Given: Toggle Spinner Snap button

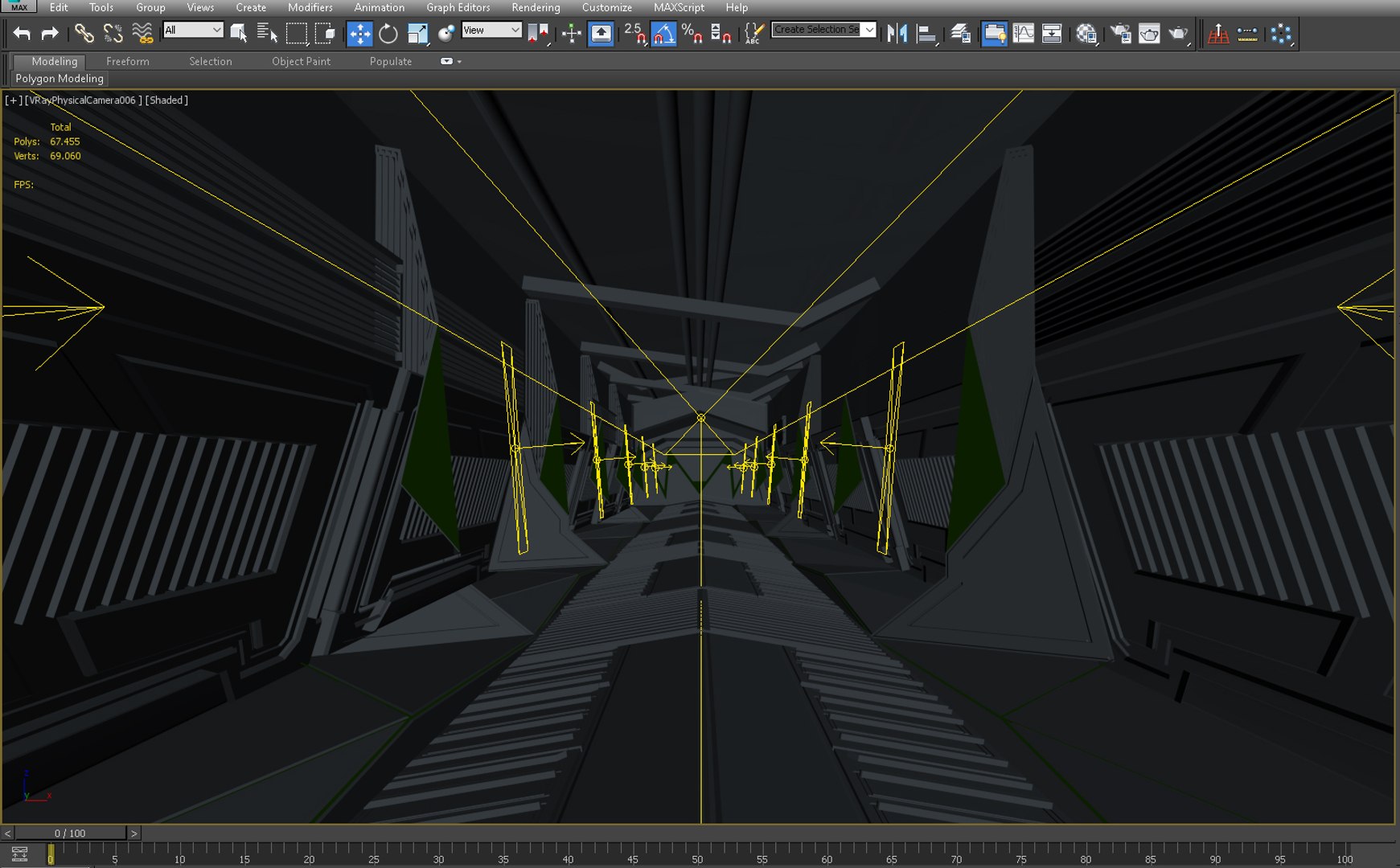Looking at the screenshot, I should click(x=721, y=34).
